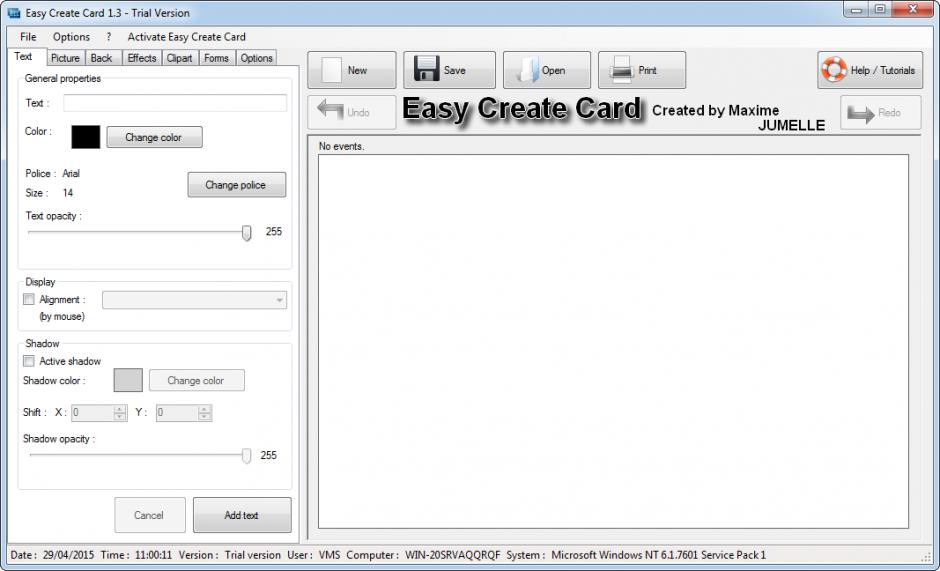The height and width of the screenshot is (571, 940).
Task: Click the lifebuoy Help / Tutorials icon
Action: click(x=834, y=70)
